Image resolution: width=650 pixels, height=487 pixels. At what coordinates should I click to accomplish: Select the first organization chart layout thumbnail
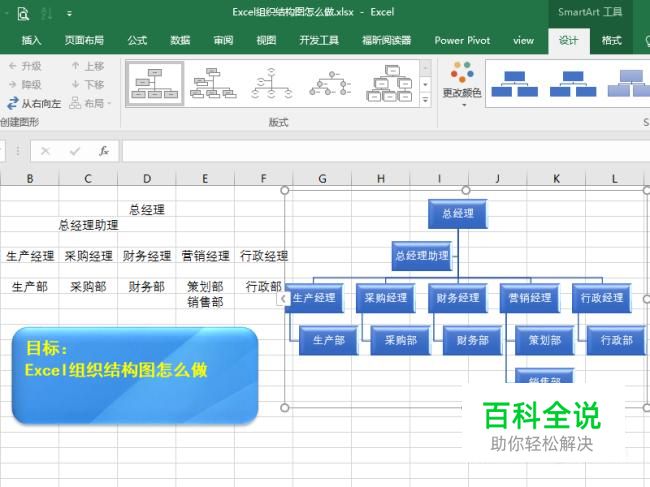(155, 84)
